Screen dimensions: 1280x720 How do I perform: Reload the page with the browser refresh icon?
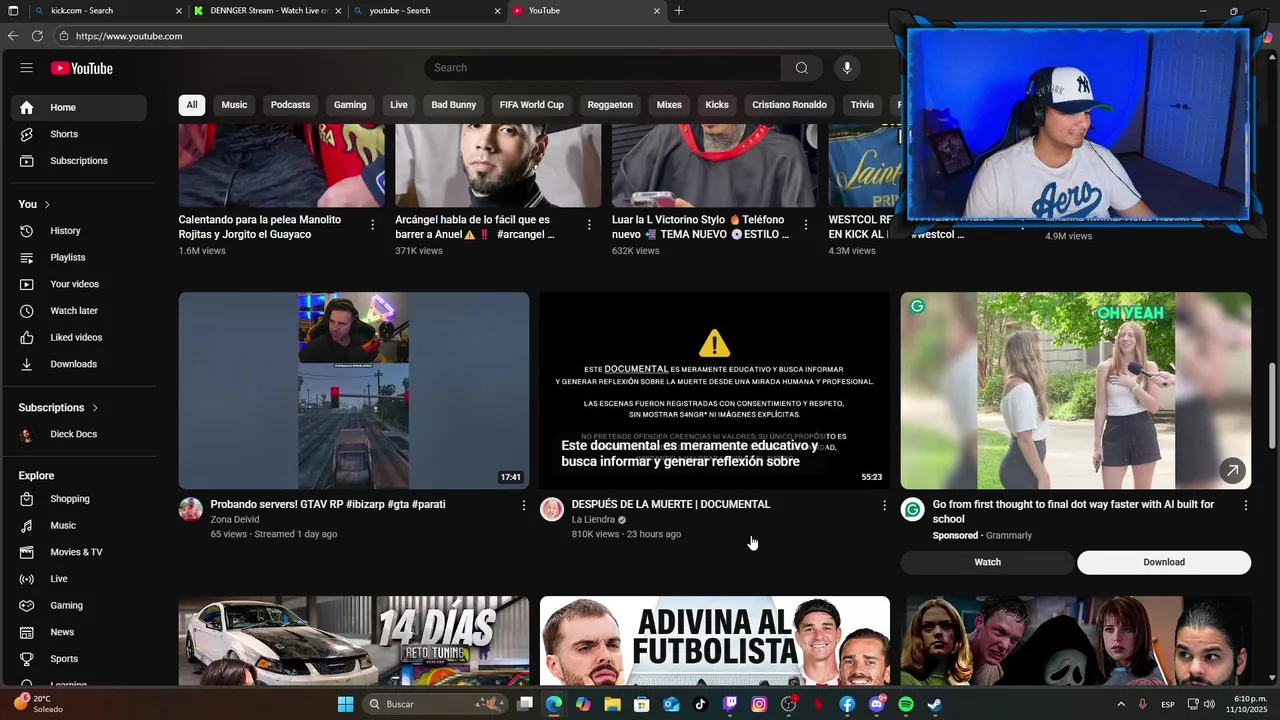click(37, 36)
